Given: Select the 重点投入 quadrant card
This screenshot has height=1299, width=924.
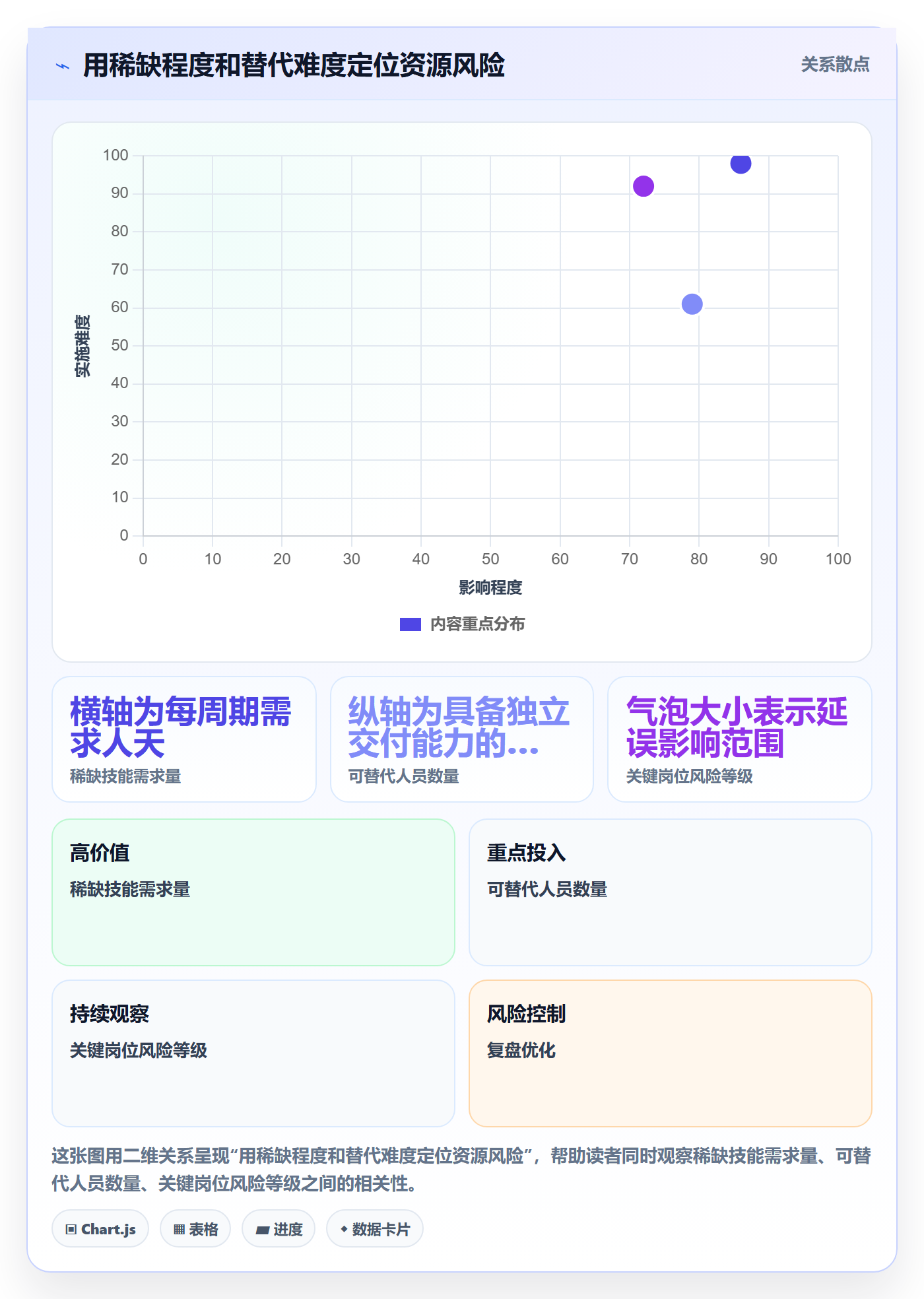Looking at the screenshot, I should [671, 892].
